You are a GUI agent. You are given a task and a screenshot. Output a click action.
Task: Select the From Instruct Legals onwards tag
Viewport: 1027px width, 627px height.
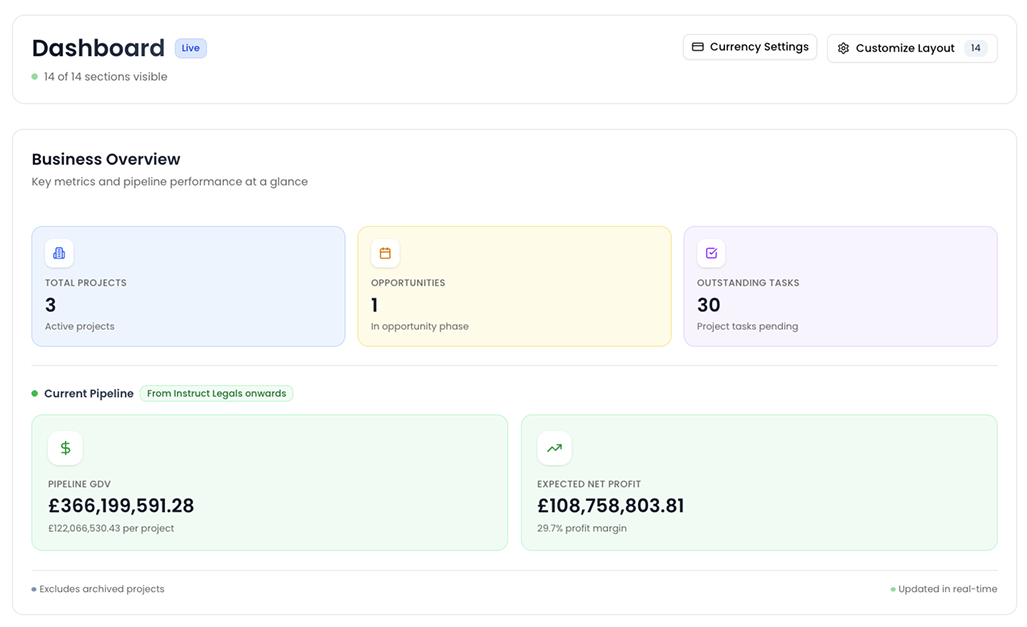(216, 394)
